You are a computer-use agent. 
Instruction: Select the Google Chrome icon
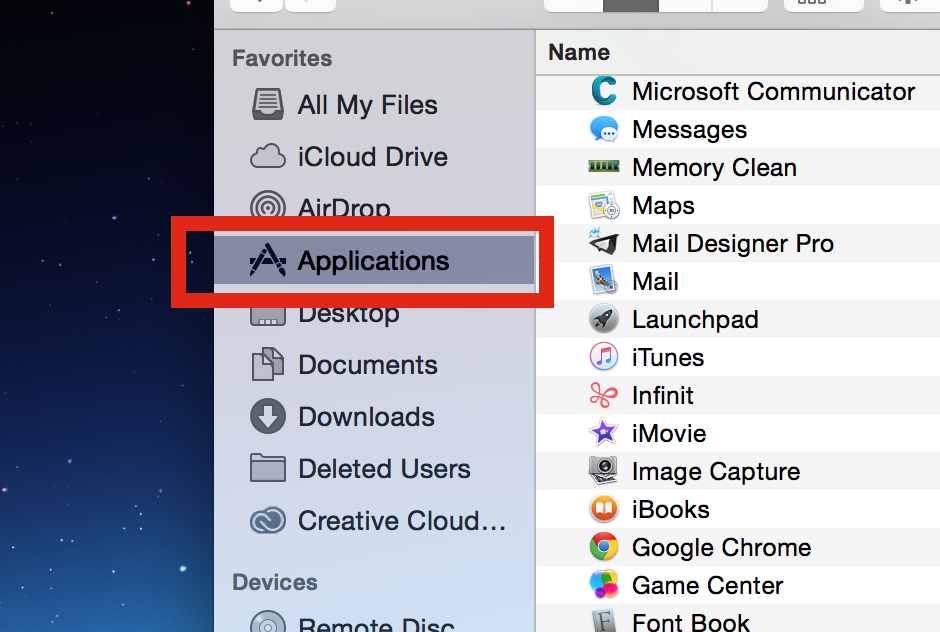(x=604, y=547)
